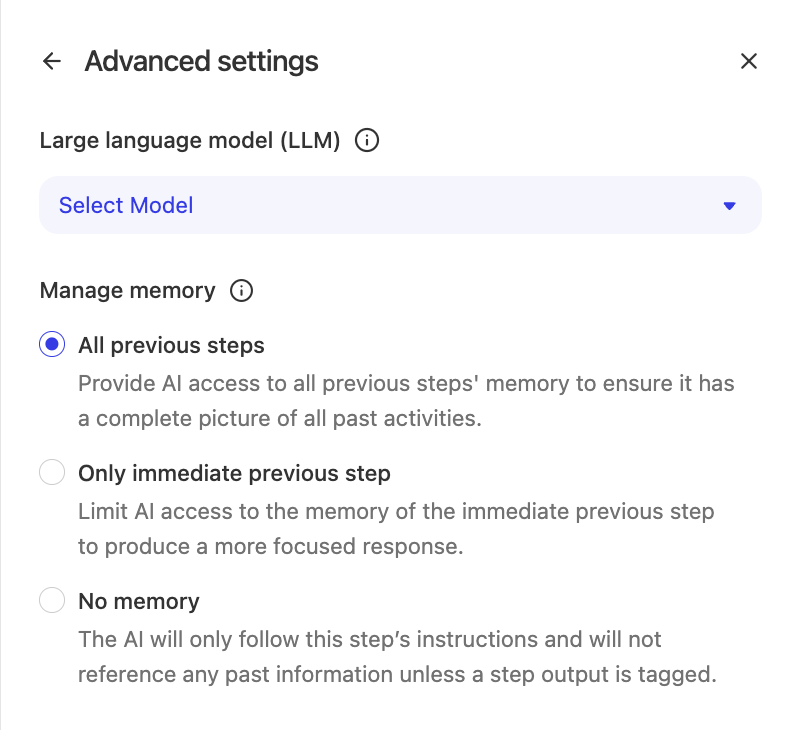Click the 'Advanced settings' heading
The height and width of the screenshot is (730, 798).
pyautogui.click(x=201, y=62)
